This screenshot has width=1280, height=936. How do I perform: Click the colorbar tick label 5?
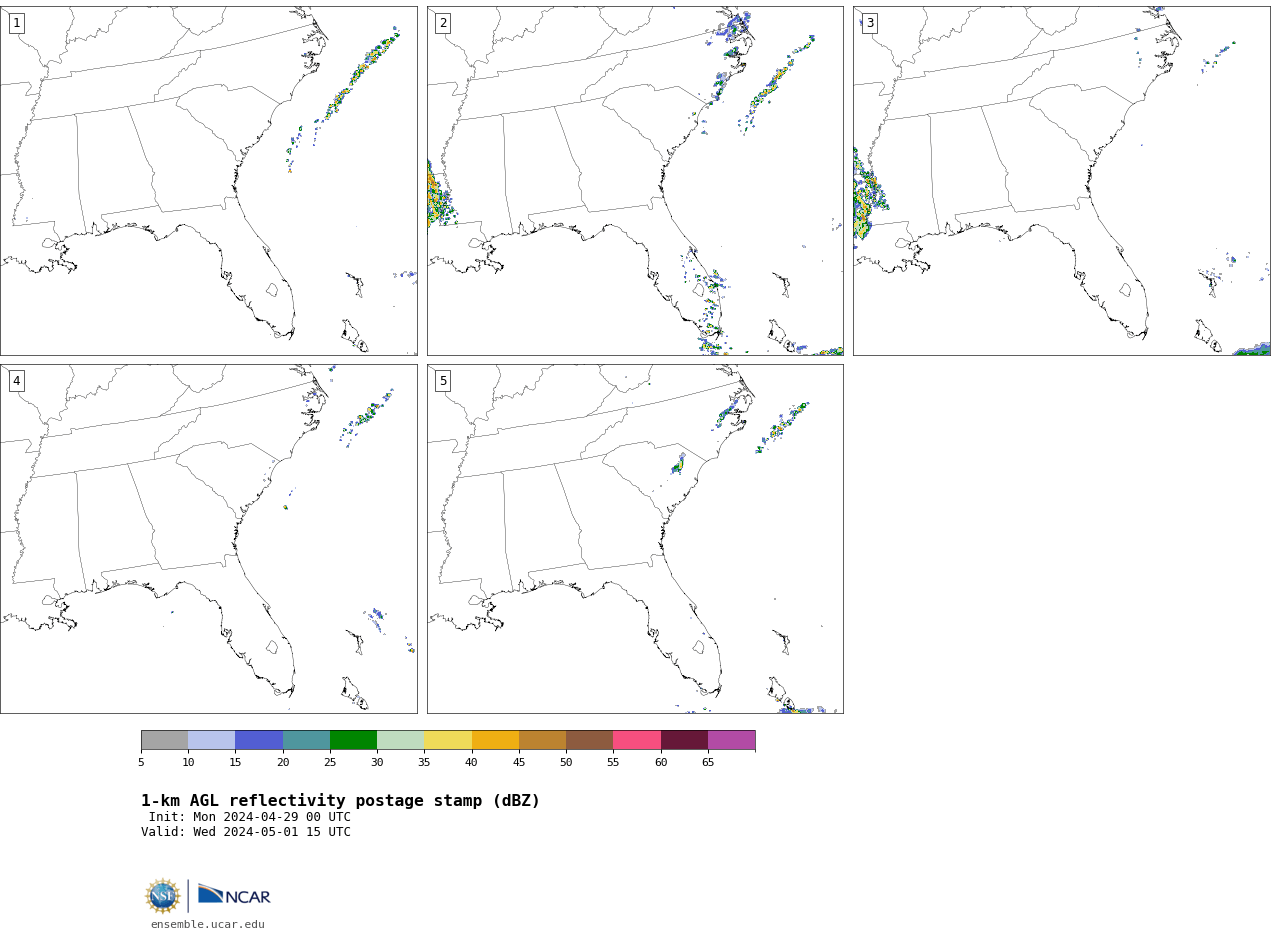(141, 762)
